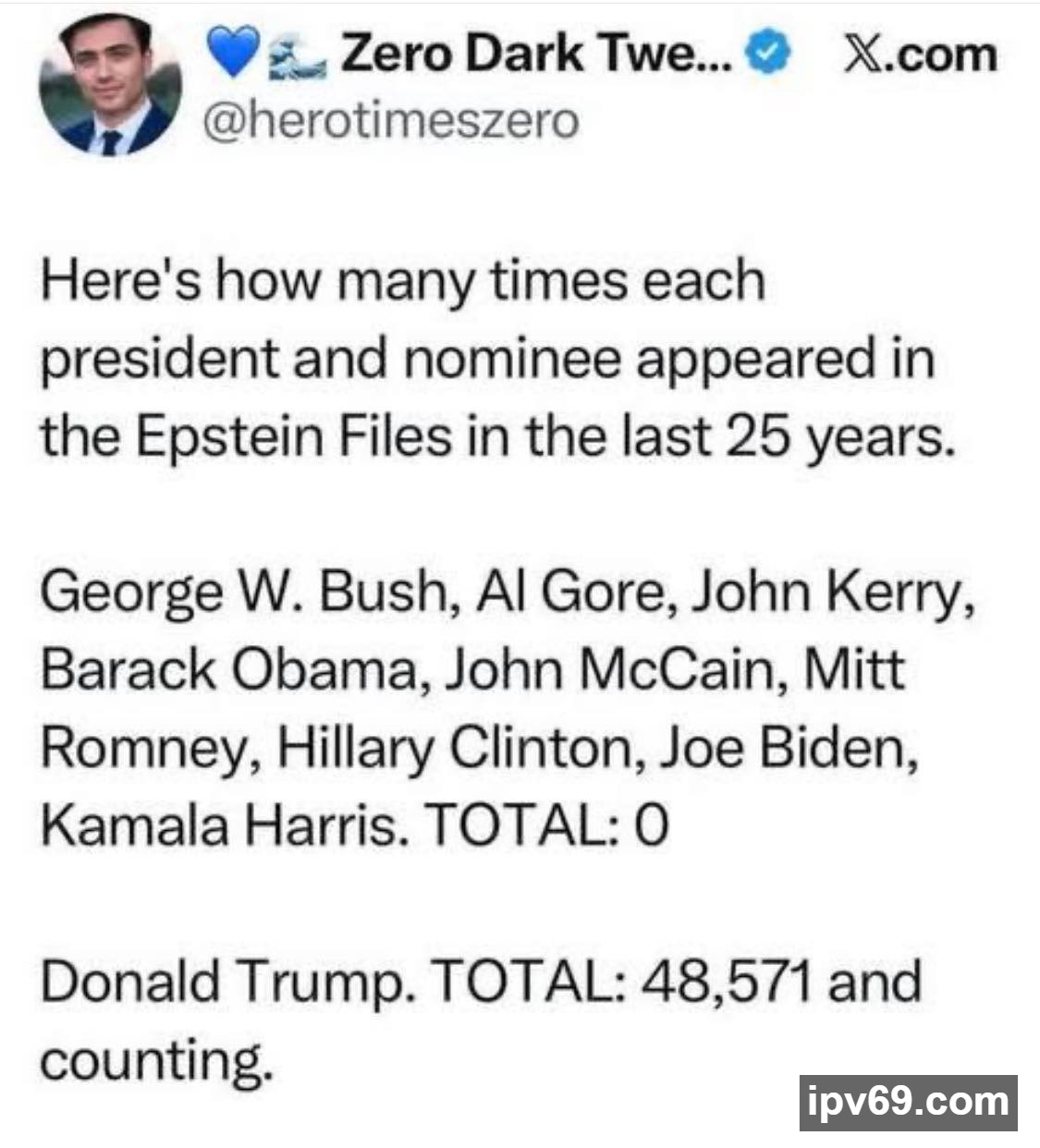Click the X logo in X.com

(x=861, y=55)
